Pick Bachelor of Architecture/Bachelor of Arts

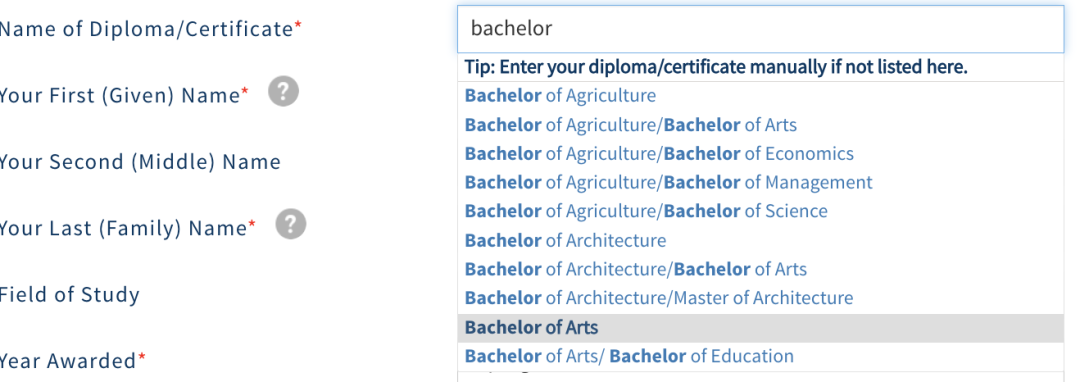click(x=760, y=269)
